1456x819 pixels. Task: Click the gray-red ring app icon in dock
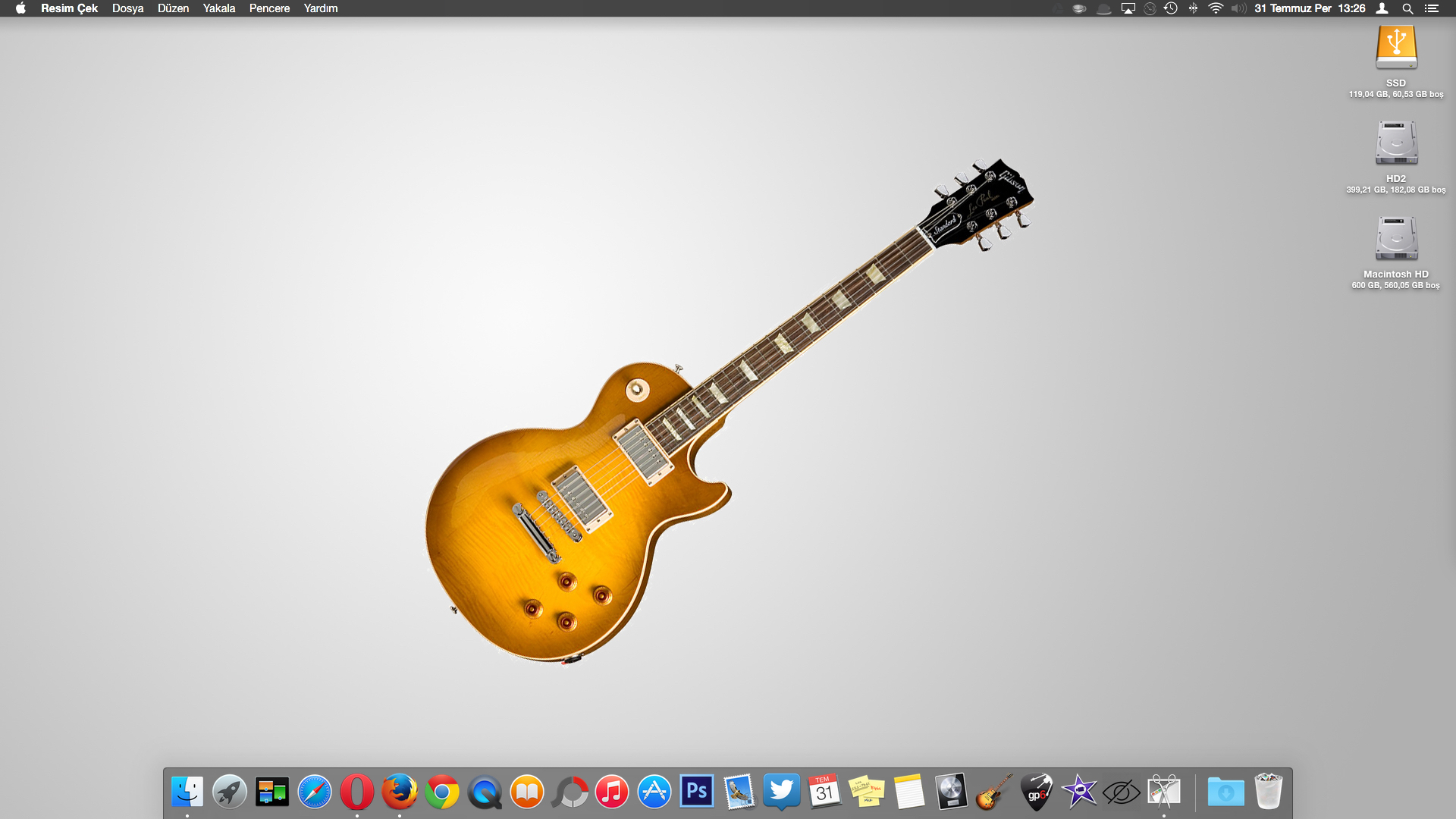pos(569,792)
